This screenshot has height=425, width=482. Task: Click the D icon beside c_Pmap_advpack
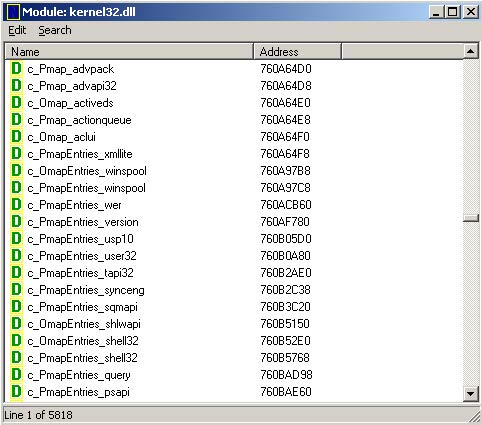click(x=16, y=69)
